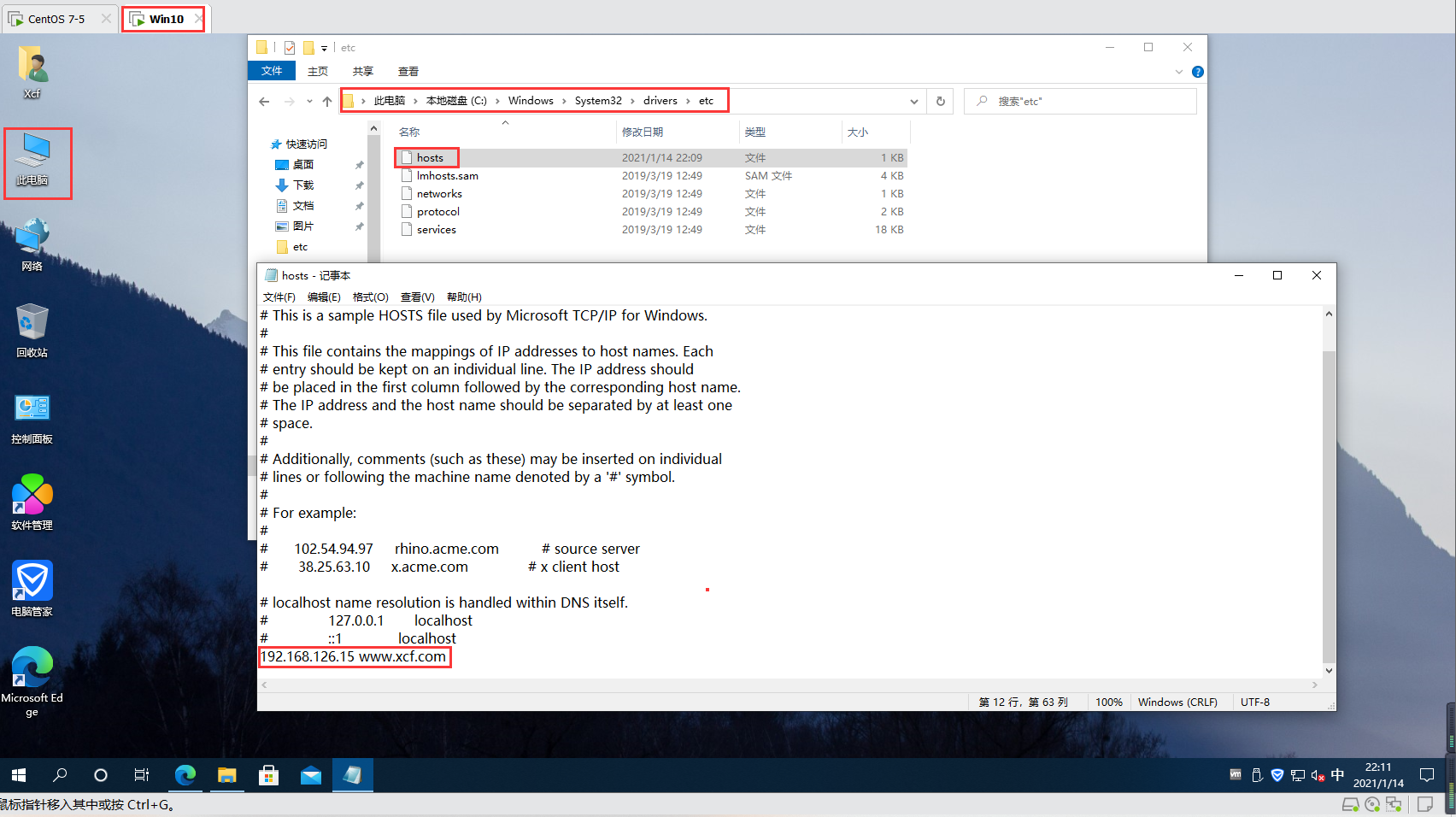Viewport: 1456px width, 817px height.
Task: Open File Explorer from taskbar
Action: click(x=226, y=775)
